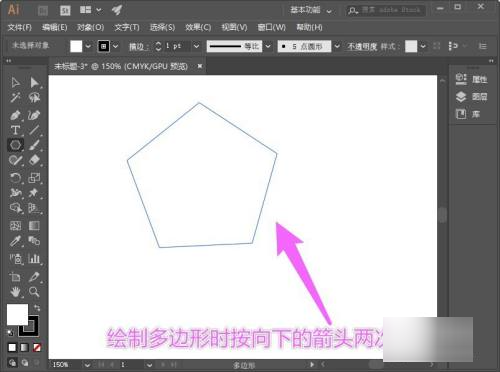500x372 pixels.
Task: Select the Line Segment tool
Action: coord(34,130)
